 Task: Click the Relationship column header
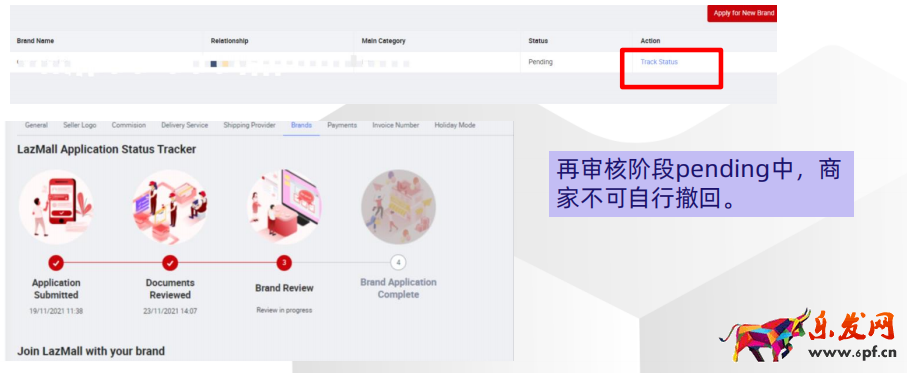[x=230, y=41]
